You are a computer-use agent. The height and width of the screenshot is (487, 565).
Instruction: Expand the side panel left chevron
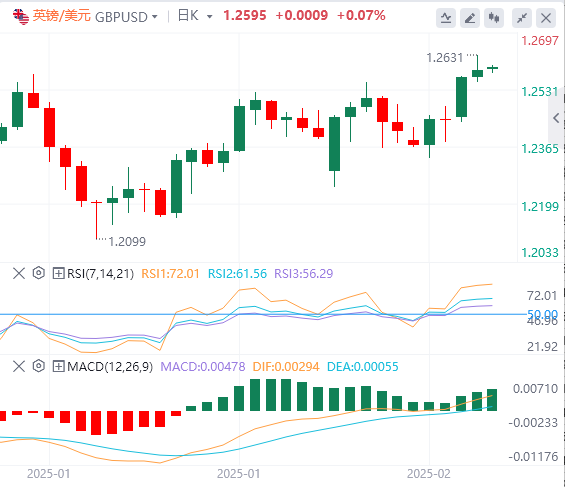(x=556, y=118)
